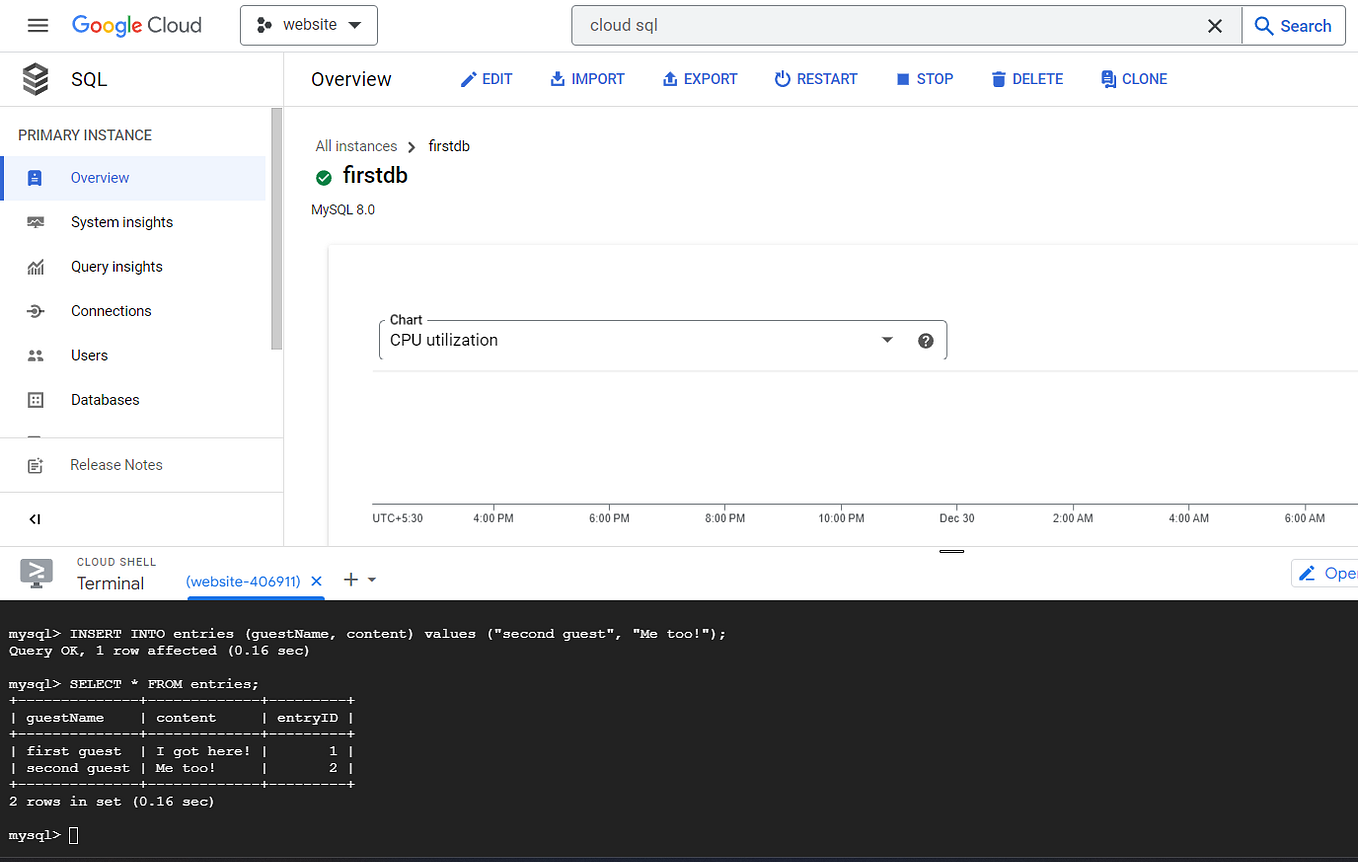Click the Release Notes document icon
The width and height of the screenshot is (1358, 862).
pyautogui.click(x=37, y=464)
